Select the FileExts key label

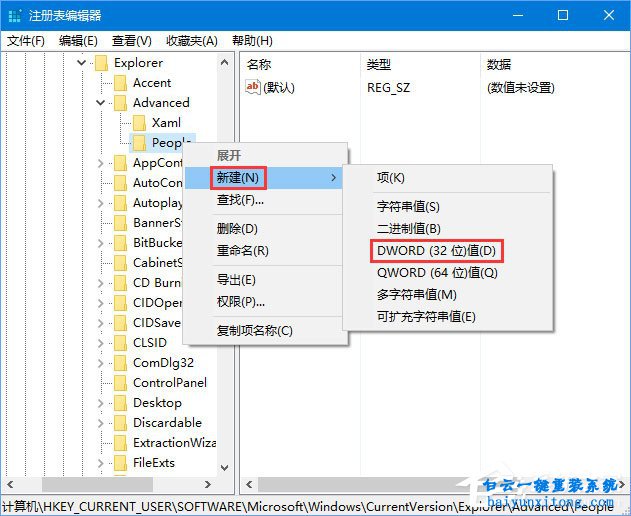(x=154, y=463)
